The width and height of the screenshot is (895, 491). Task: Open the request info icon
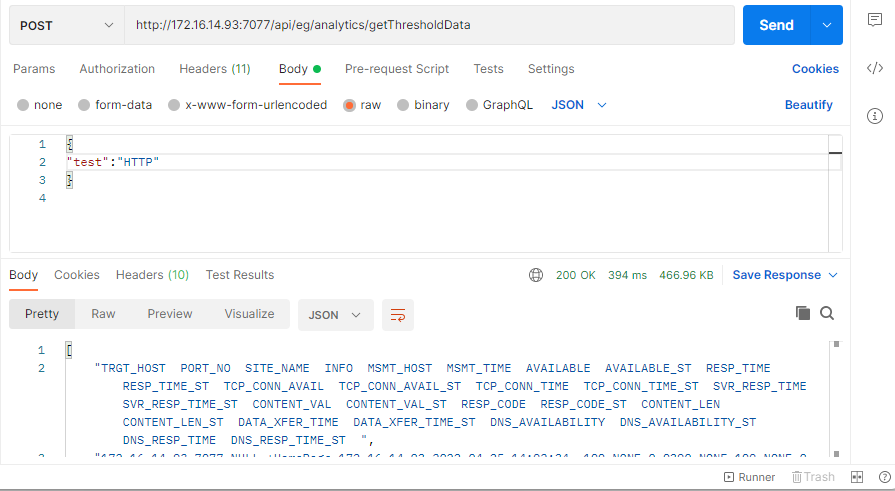[874, 116]
